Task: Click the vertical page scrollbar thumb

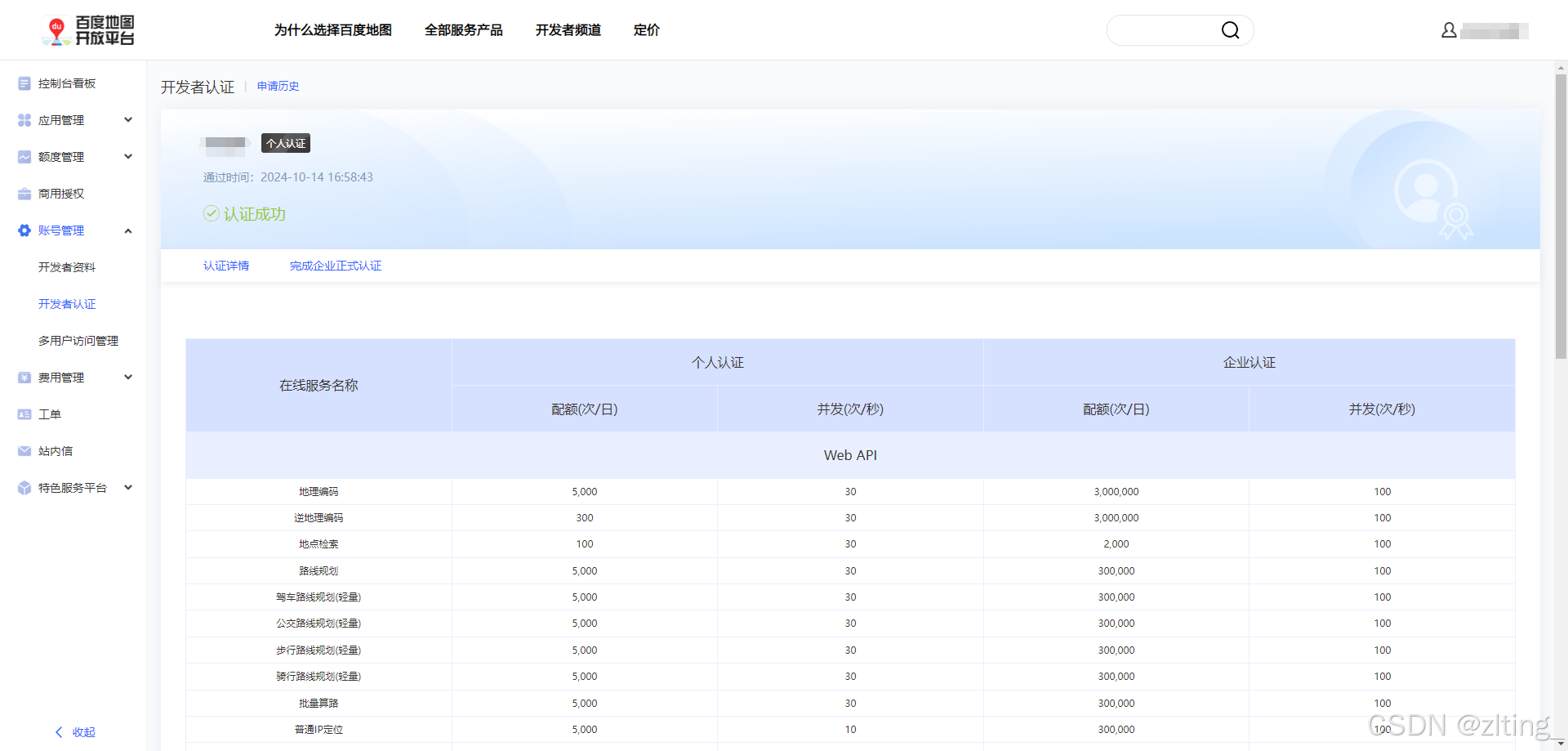Action: coord(1561,217)
